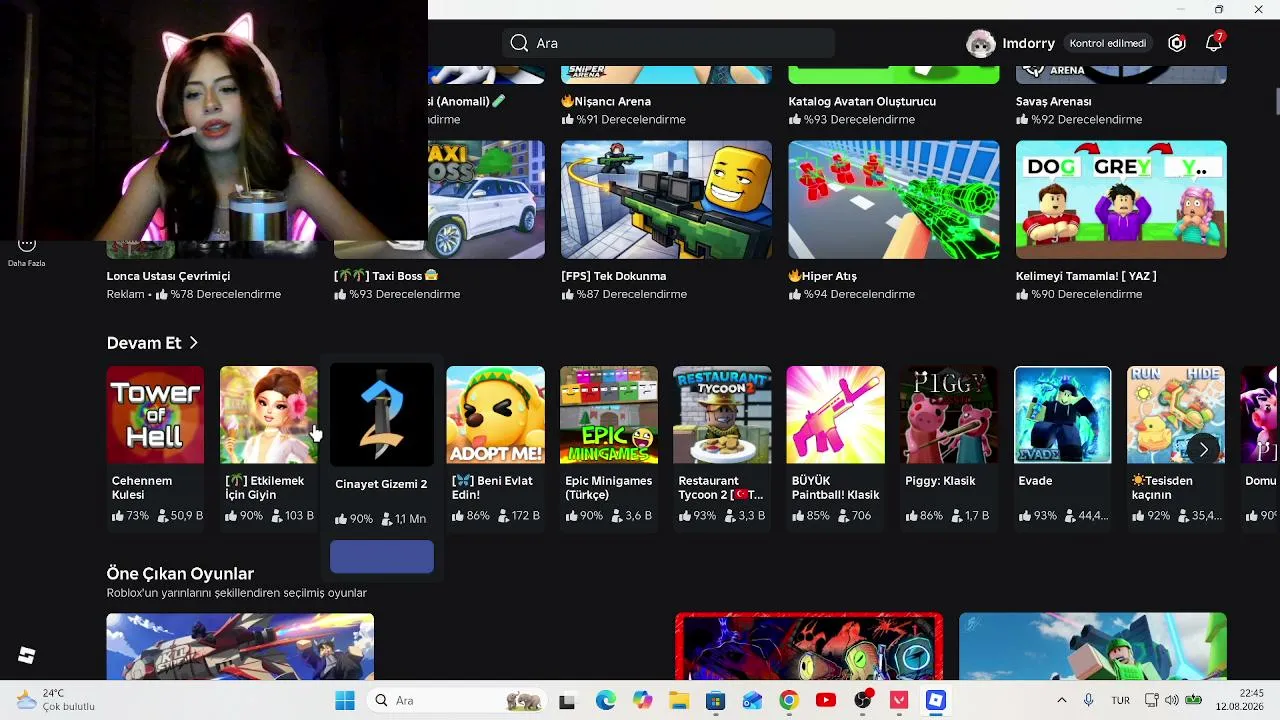This screenshot has width=1280, height=720.
Task: Open the Taxi Boss game thumbnail
Action: (486, 200)
